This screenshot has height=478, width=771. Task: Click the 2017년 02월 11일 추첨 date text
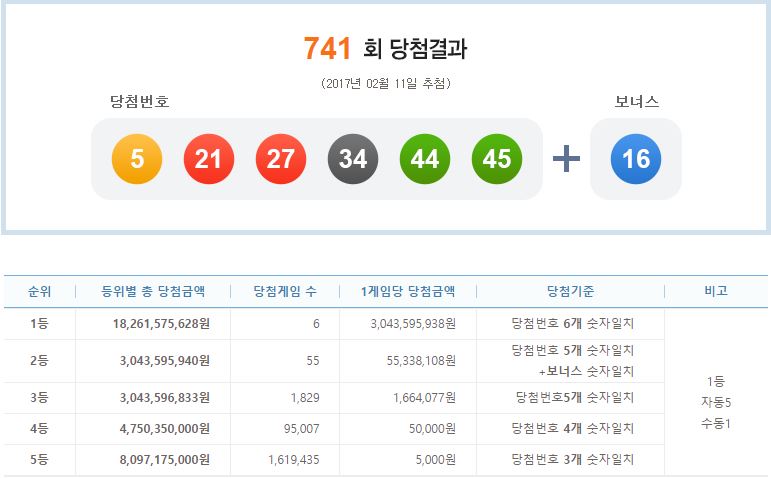[385, 83]
